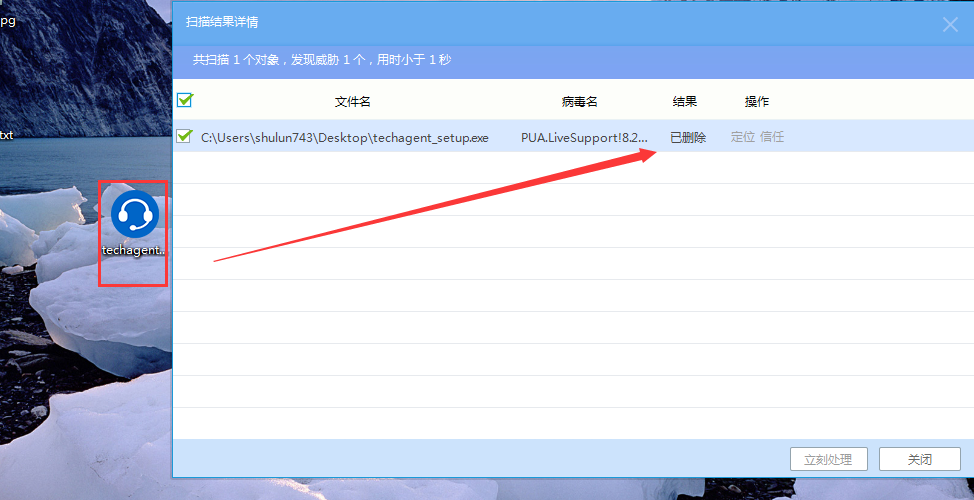Viewport: 974px width, 500px height.
Task: Close the 扫描结果详情 dialog with the X
Action: [950, 25]
